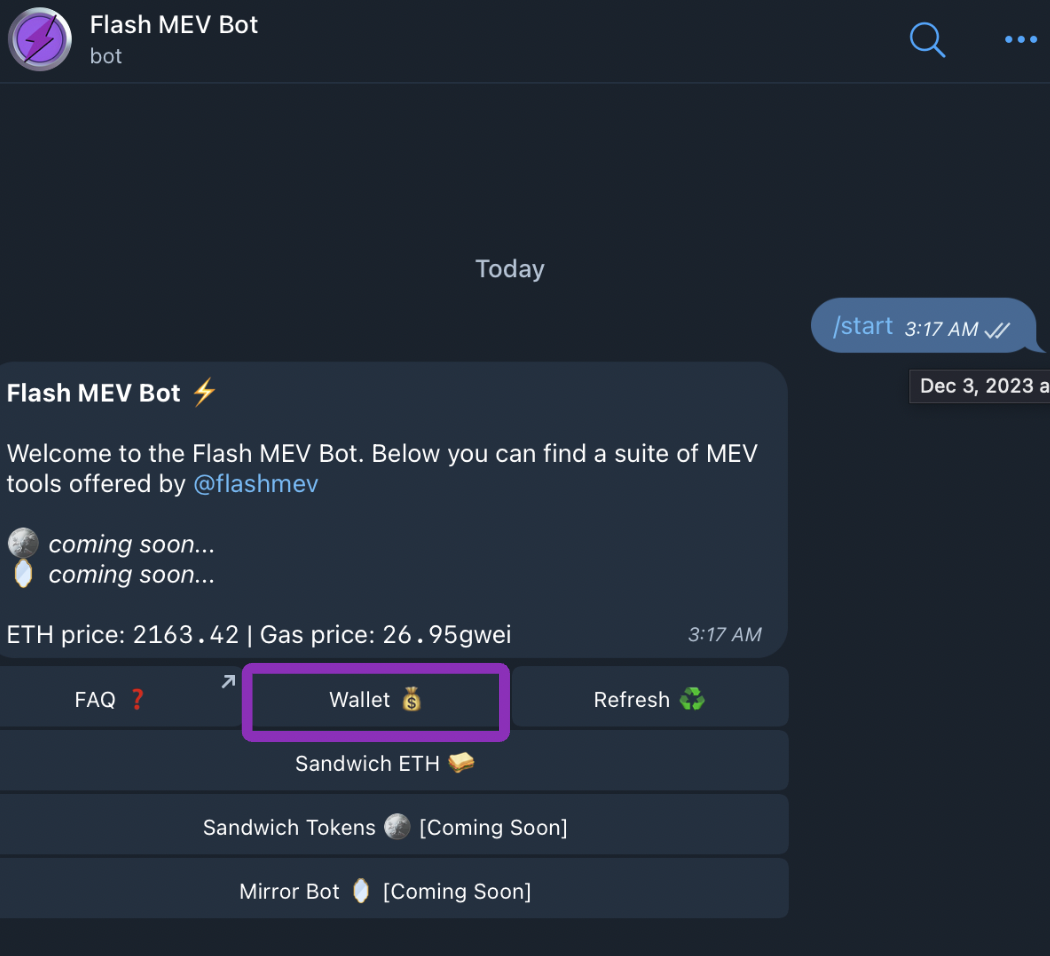Click the /start command message
Viewport: 1050px width, 956px height.
coord(863,326)
